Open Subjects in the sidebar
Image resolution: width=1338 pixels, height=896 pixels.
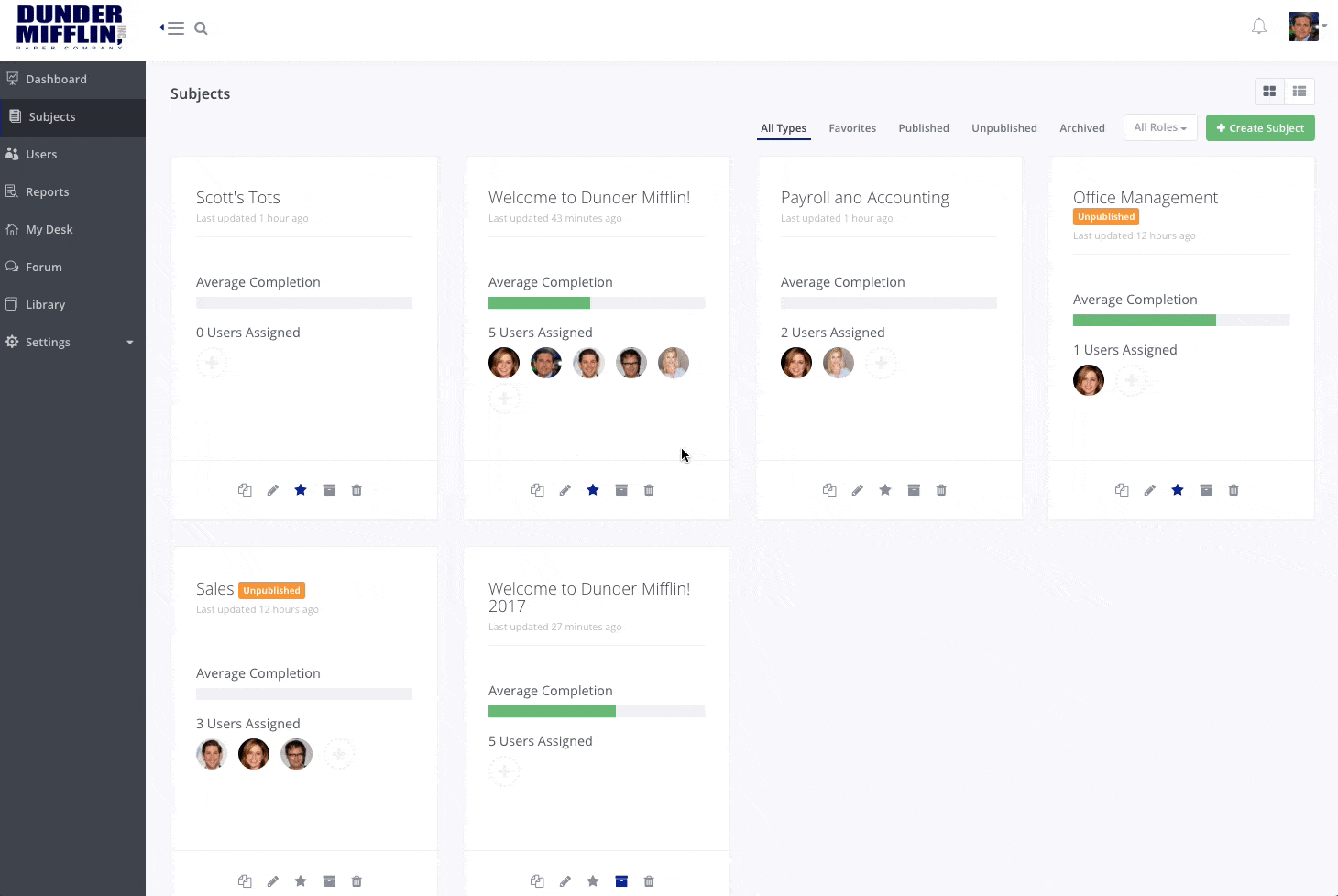(x=72, y=117)
